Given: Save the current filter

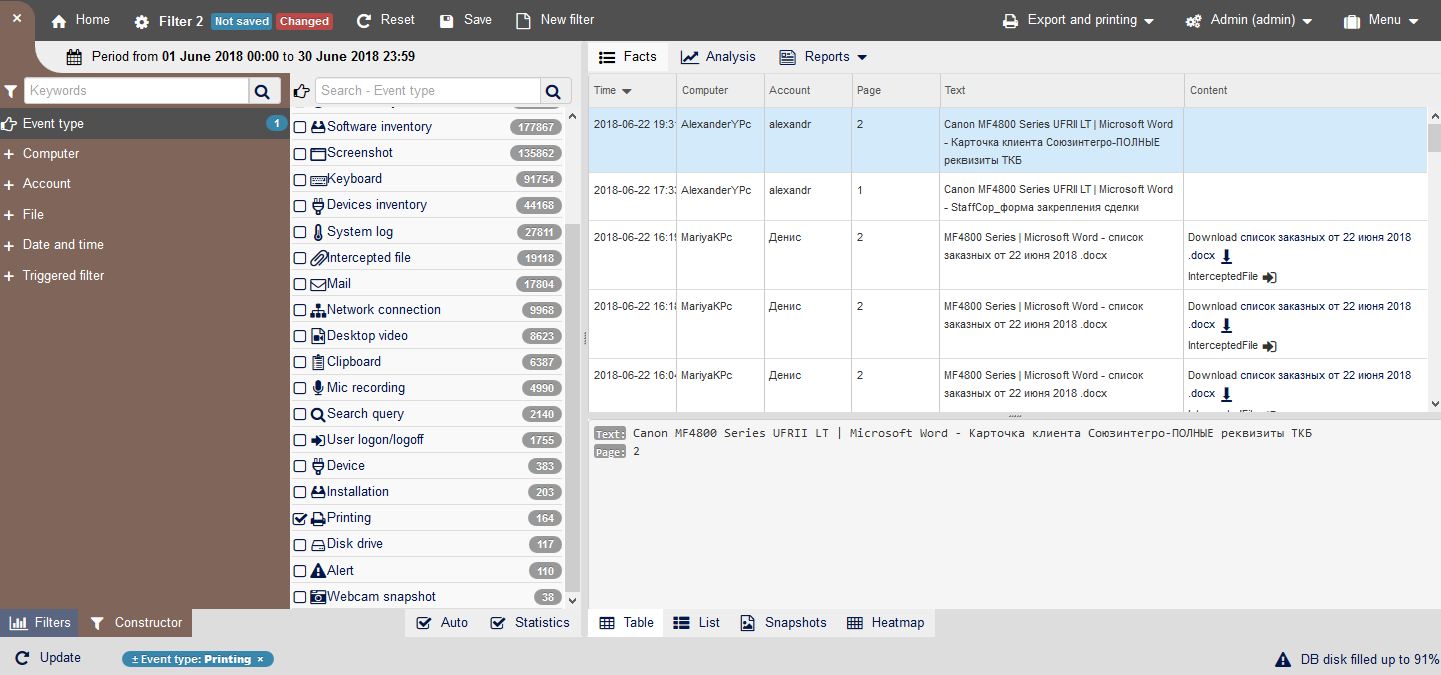Looking at the screenshot, I should [465, 20].
